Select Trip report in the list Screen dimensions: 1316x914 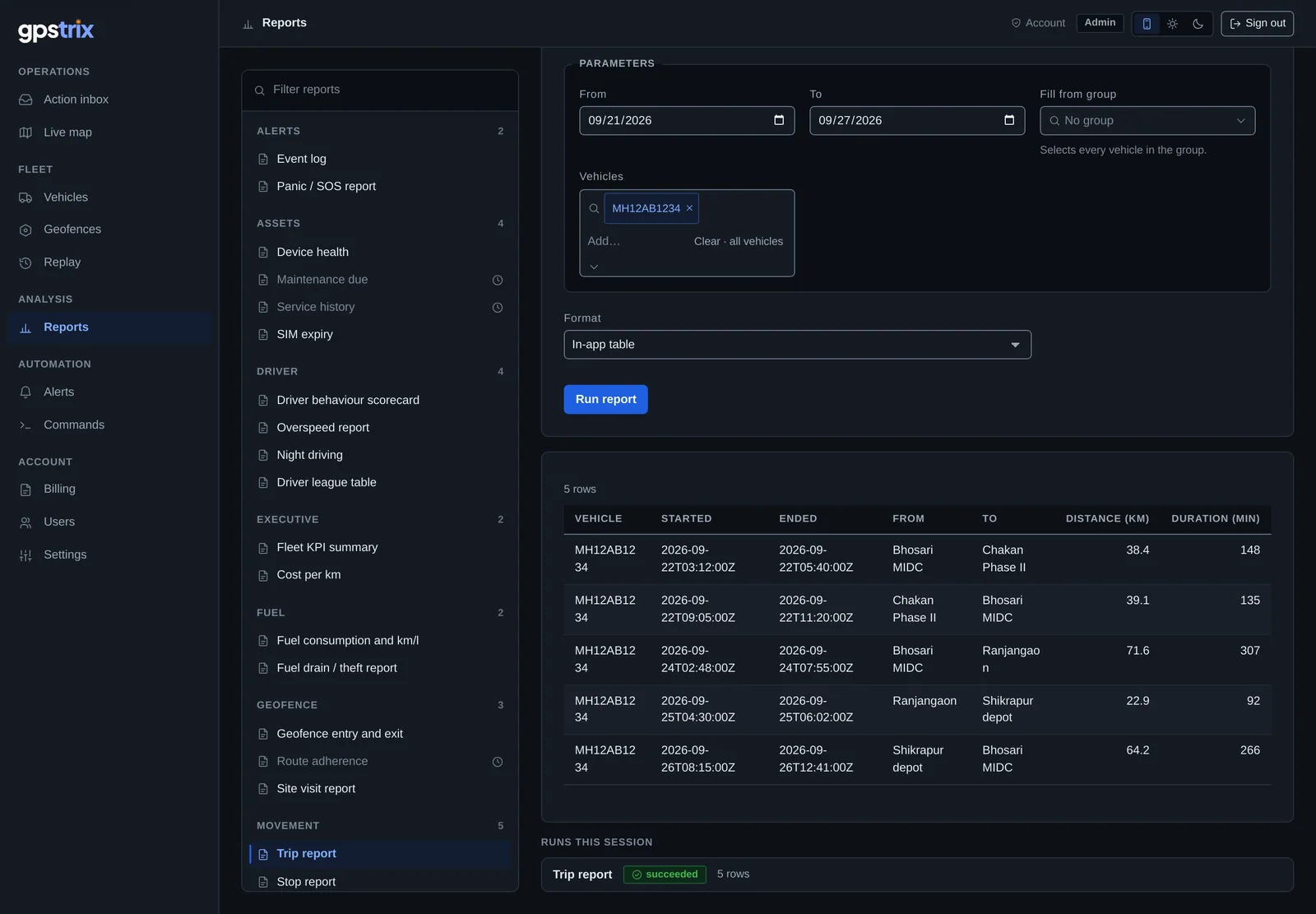click(x=380, y=854)
